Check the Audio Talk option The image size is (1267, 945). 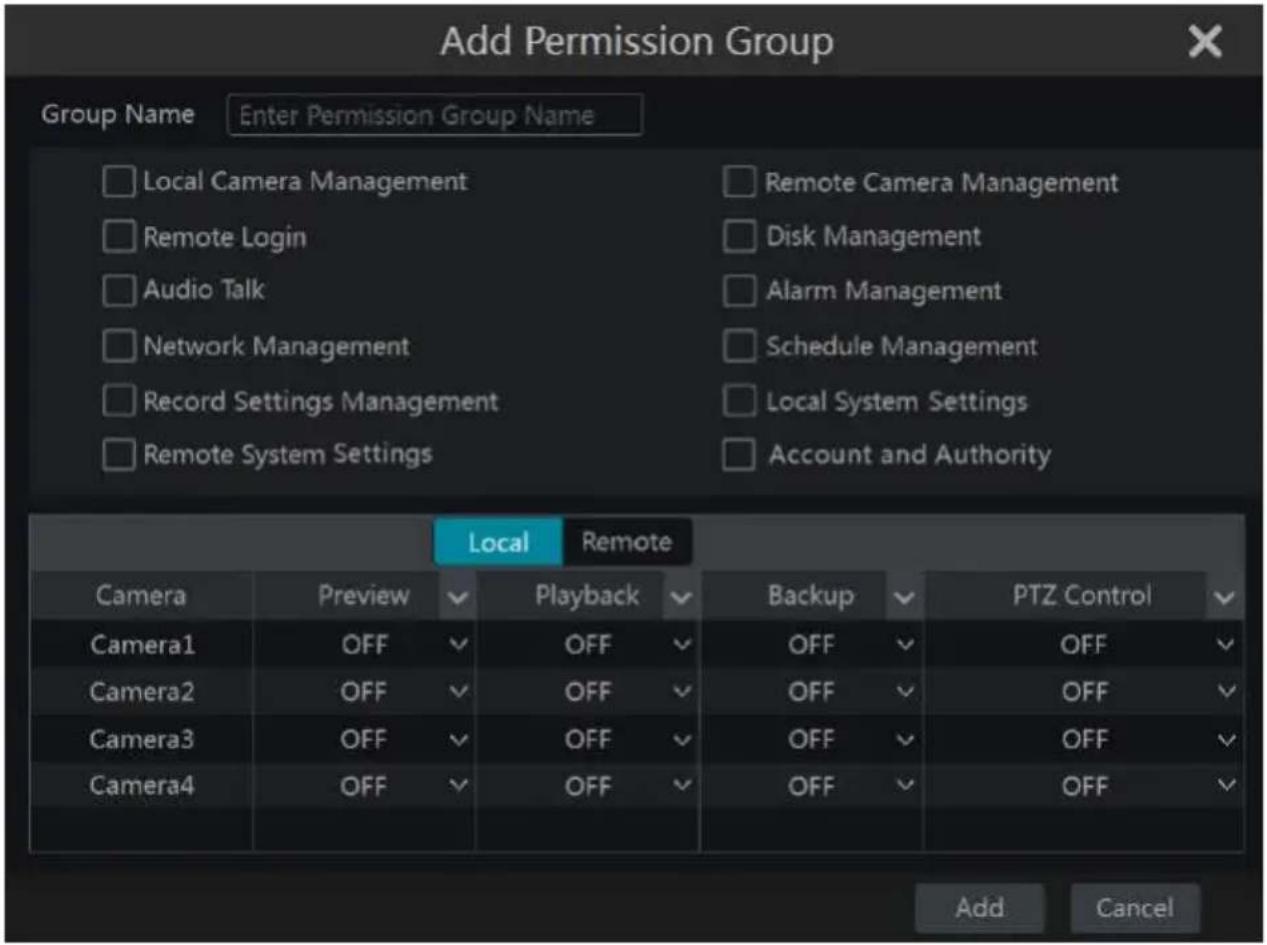pos(118,291)
